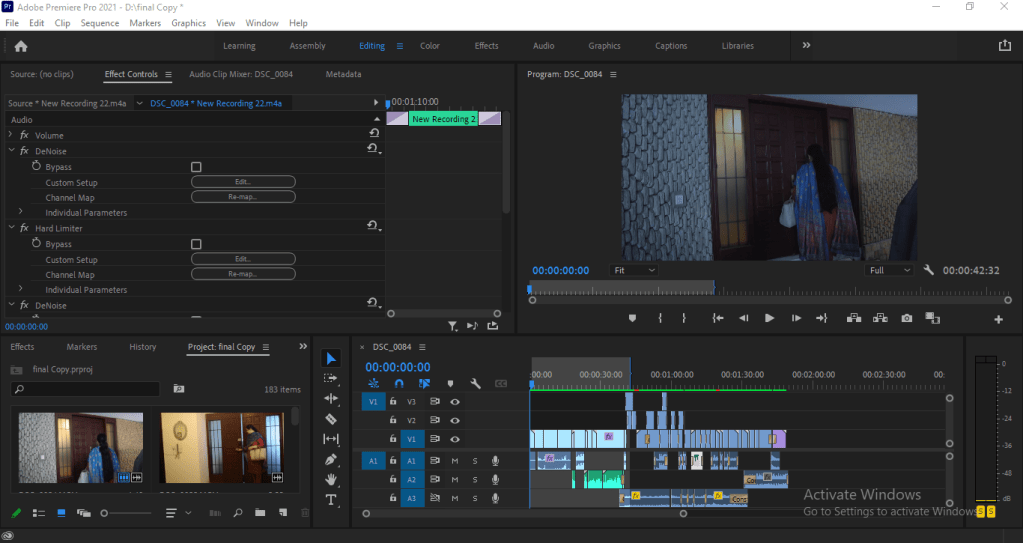
Task: Click the Hard Limiter Channel Map Re-map button
Action: point(243,275)
